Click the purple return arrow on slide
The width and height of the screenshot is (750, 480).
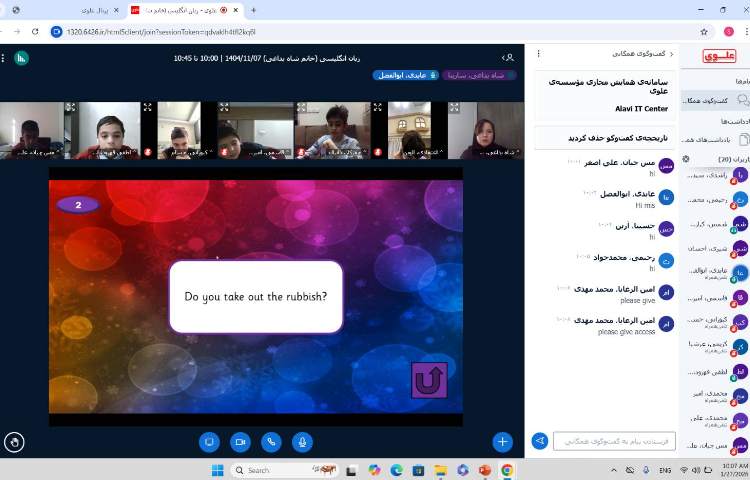click(x=429, y=381)
